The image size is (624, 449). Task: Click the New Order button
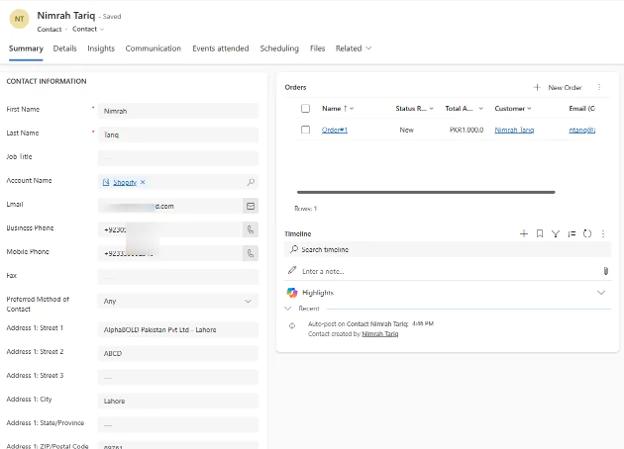pyautogui.click(x=558, y=87)
